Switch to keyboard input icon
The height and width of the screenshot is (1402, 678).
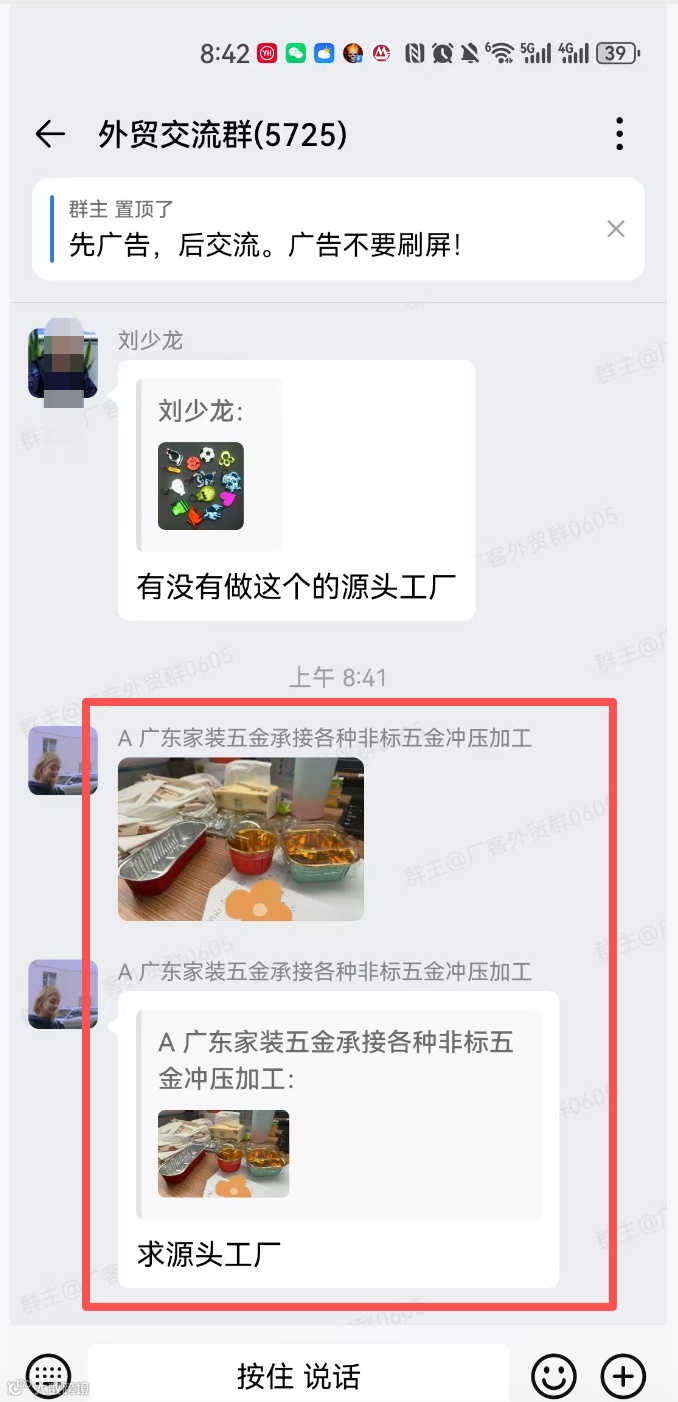48,1375
